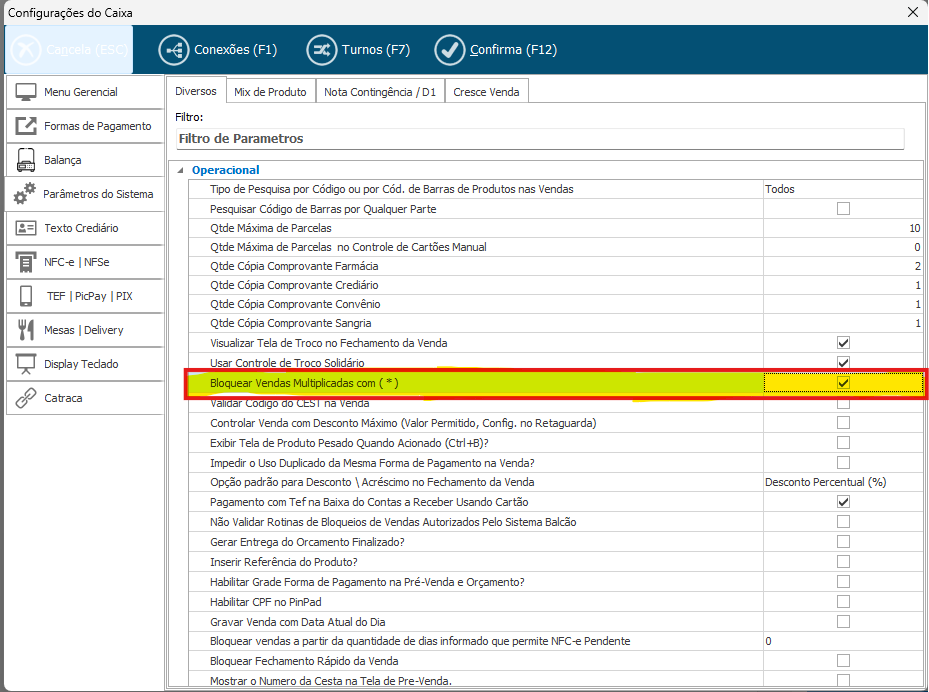Click the Filtro de Parametros input field
This screenshot has height=692, width=929.
[539, 138]
